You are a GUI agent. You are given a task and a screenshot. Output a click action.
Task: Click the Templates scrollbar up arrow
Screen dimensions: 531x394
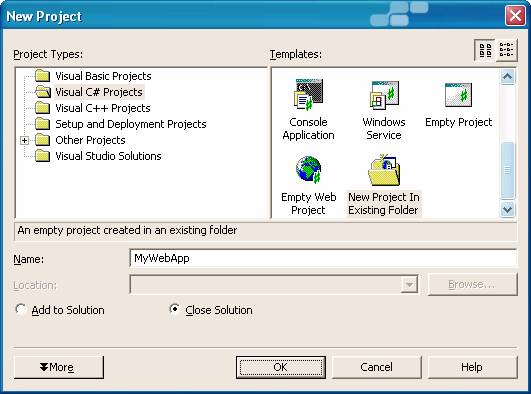coord(507,77)
